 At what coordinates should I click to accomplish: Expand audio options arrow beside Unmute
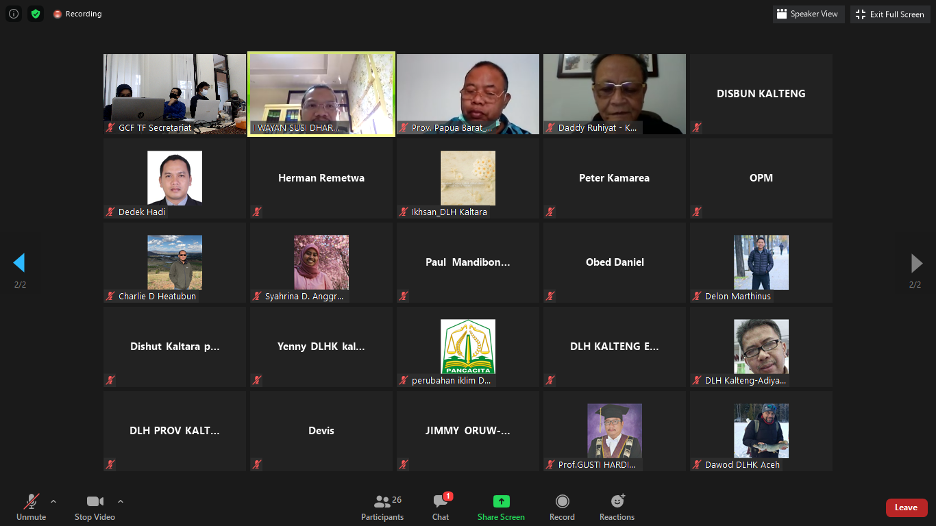point(53,501)
